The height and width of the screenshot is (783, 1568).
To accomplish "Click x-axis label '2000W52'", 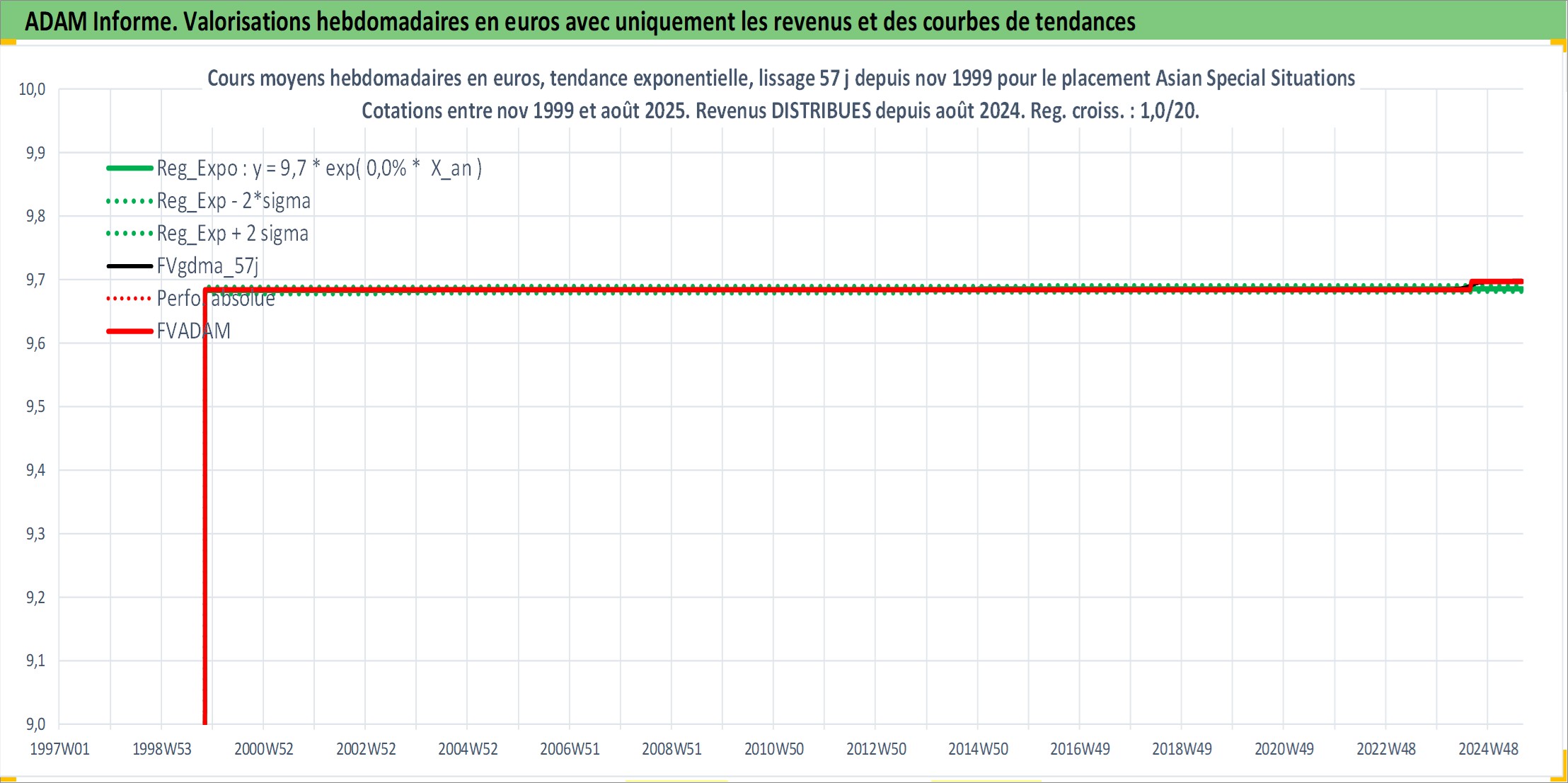I will tap(264, 749).
